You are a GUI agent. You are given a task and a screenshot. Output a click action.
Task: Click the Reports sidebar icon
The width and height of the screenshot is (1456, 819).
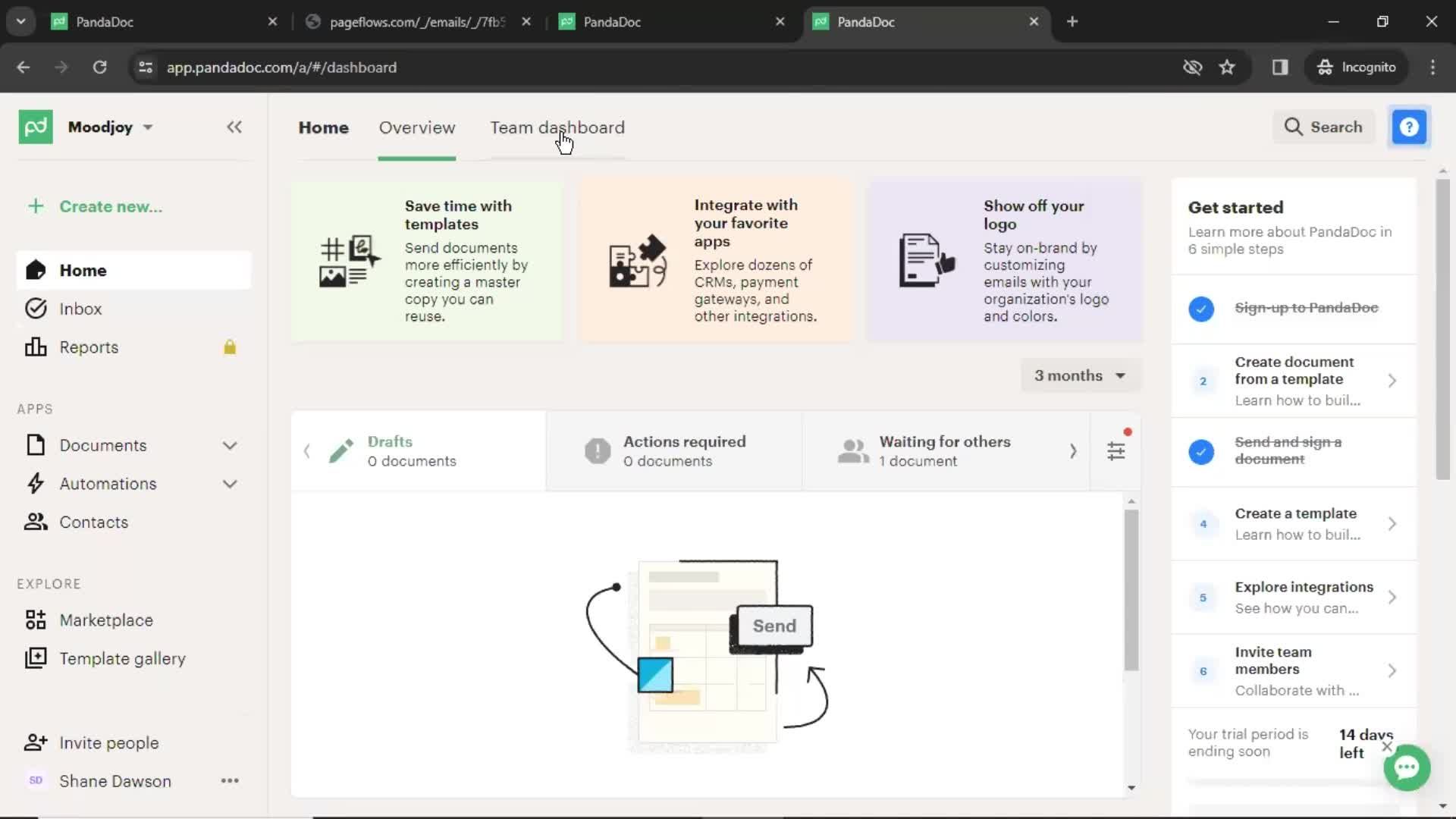[x=35, y=347]
